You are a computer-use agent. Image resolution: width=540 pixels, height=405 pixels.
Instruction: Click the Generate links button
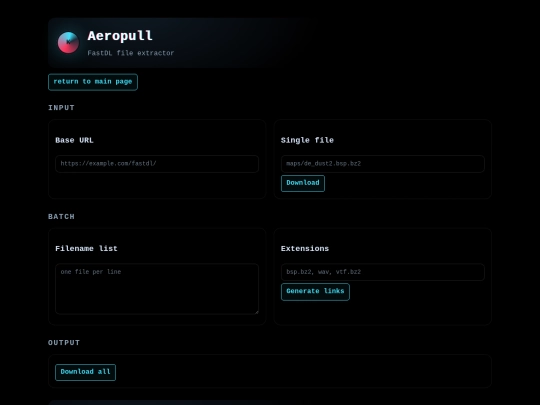tap(315, 292)
